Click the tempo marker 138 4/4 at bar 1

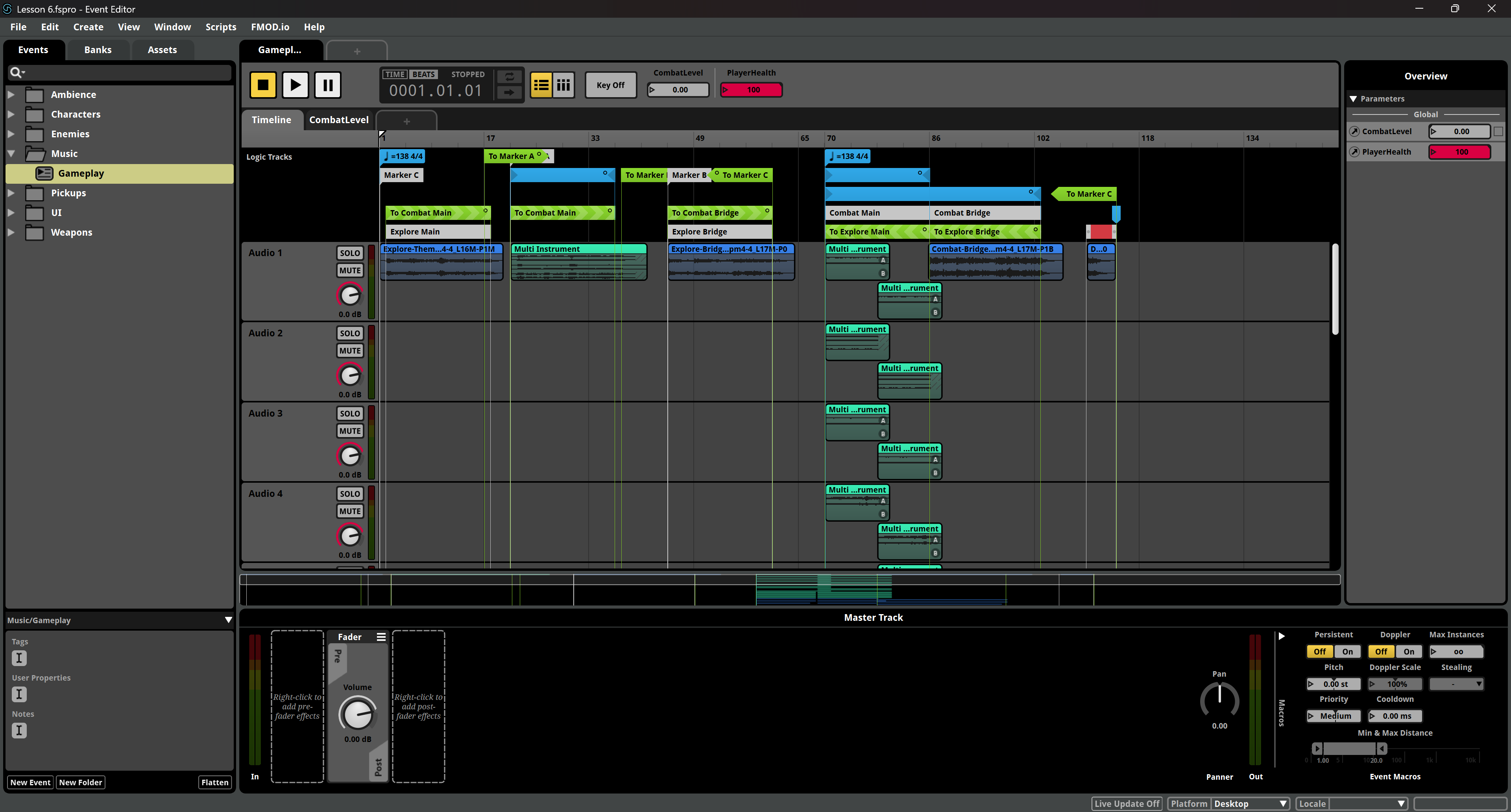click(403, 156)
